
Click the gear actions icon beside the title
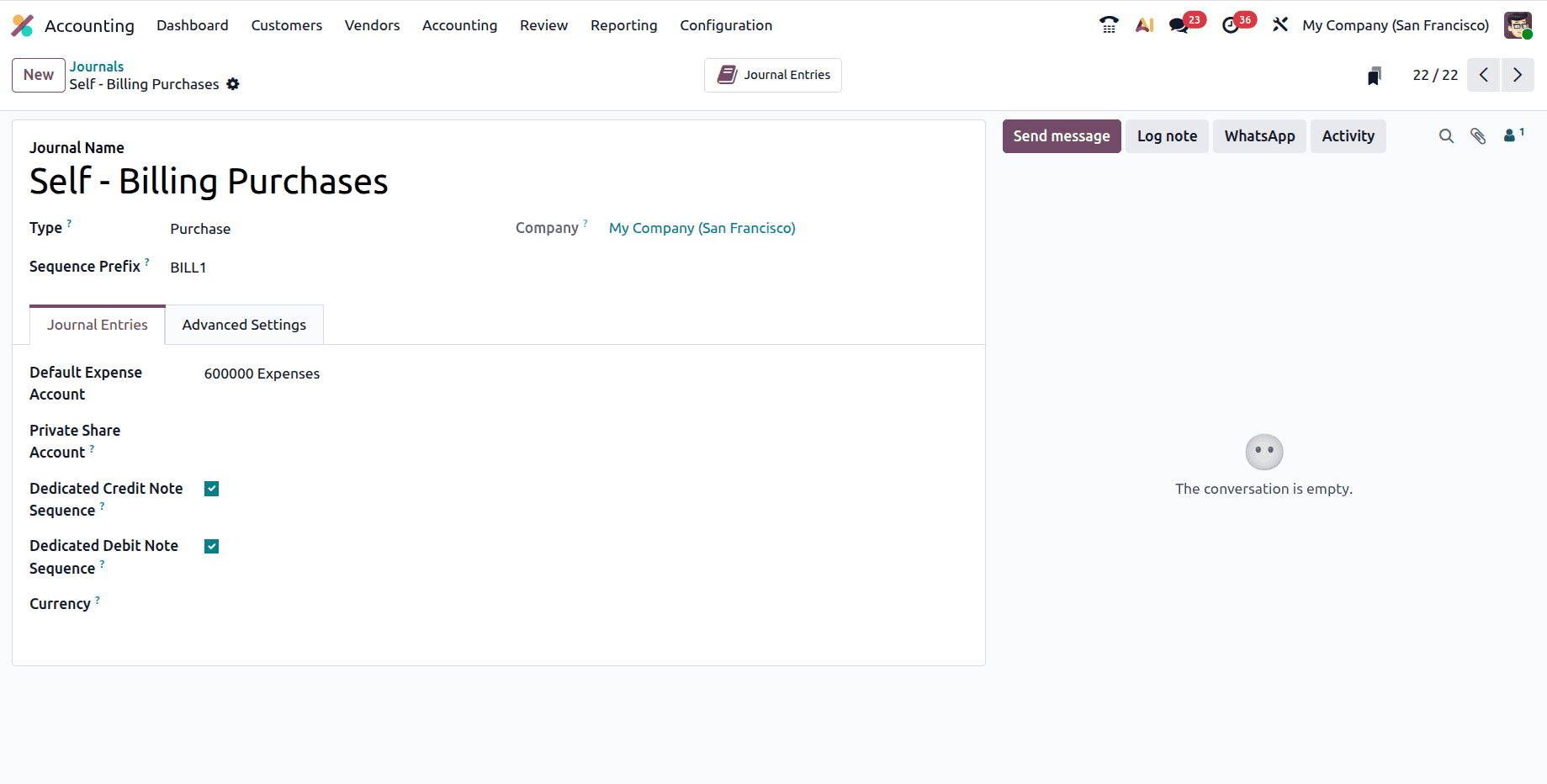pos(233,84)
